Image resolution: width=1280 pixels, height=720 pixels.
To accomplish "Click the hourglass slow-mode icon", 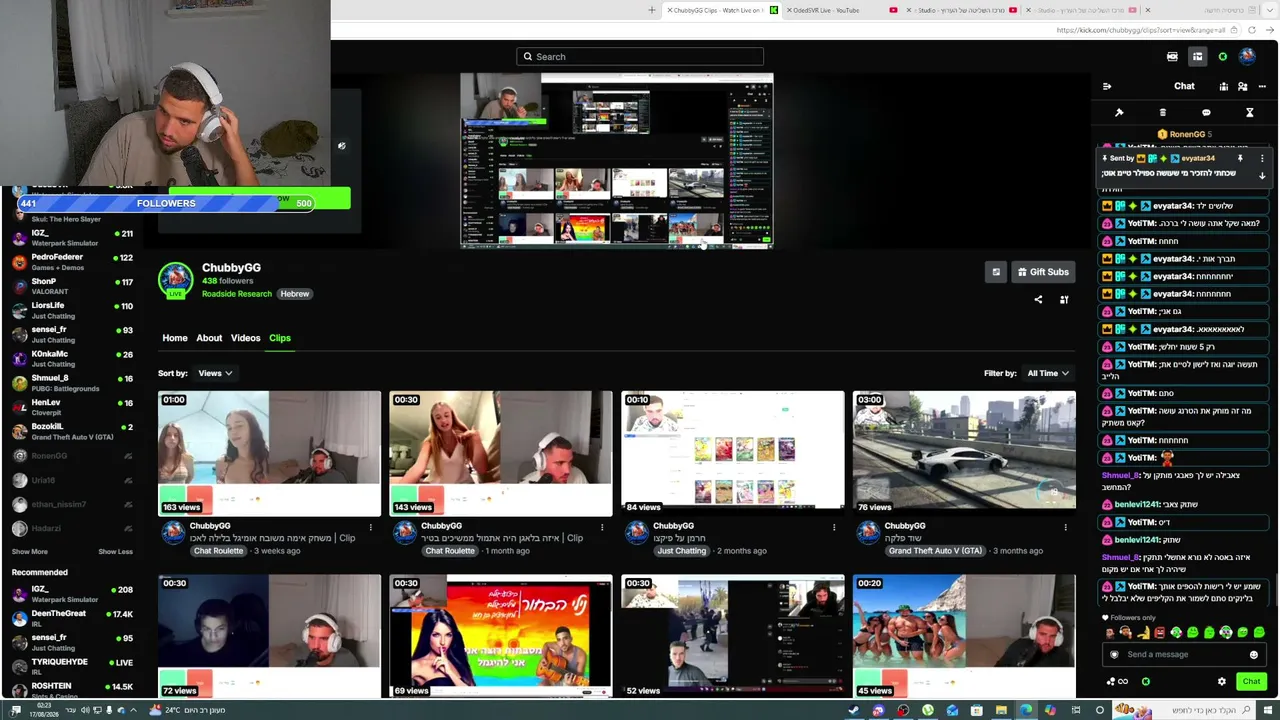I will [1249, 113].
